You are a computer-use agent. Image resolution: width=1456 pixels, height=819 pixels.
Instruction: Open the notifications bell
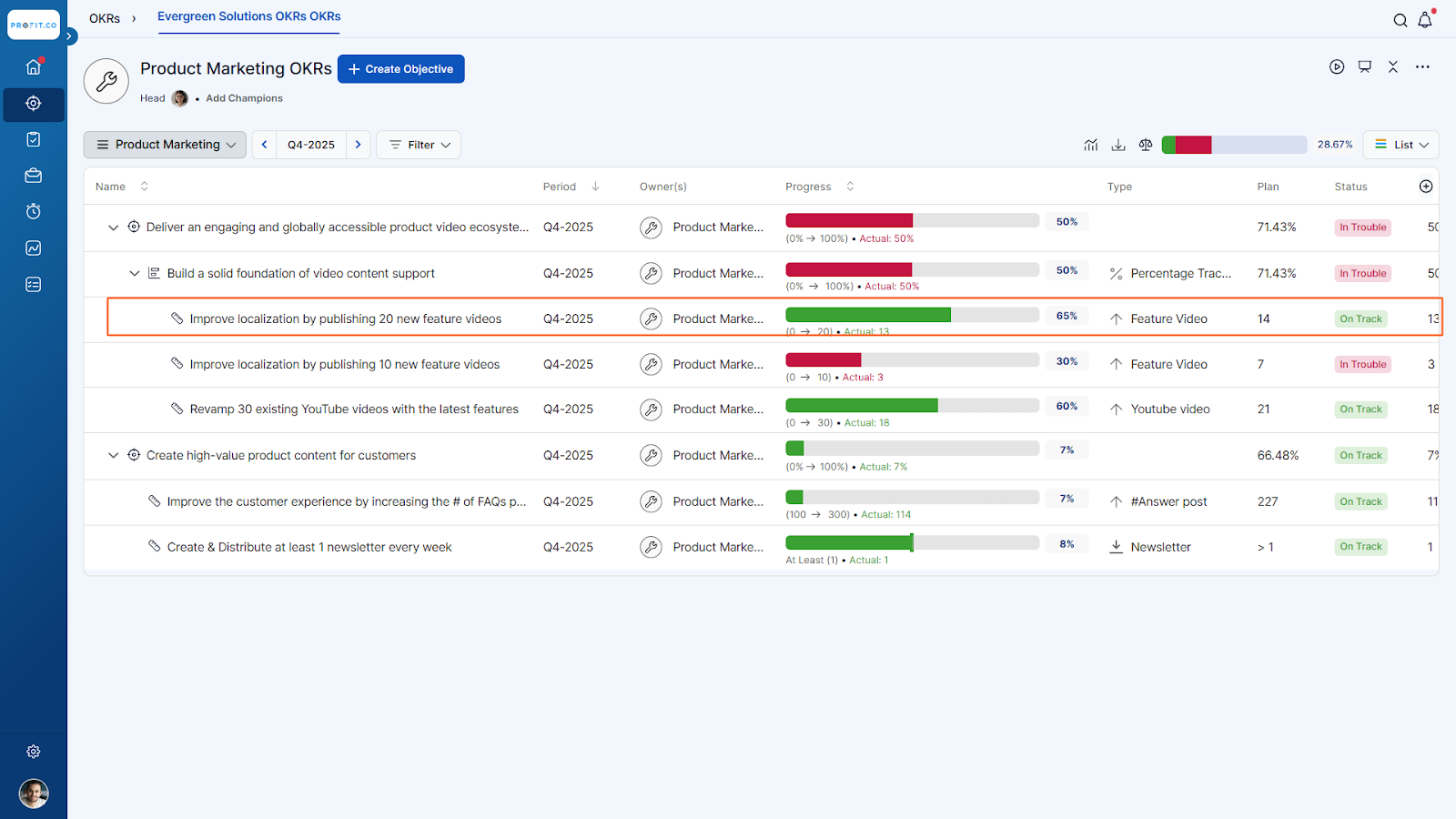pyautogui.click(x=1425, y=20)
